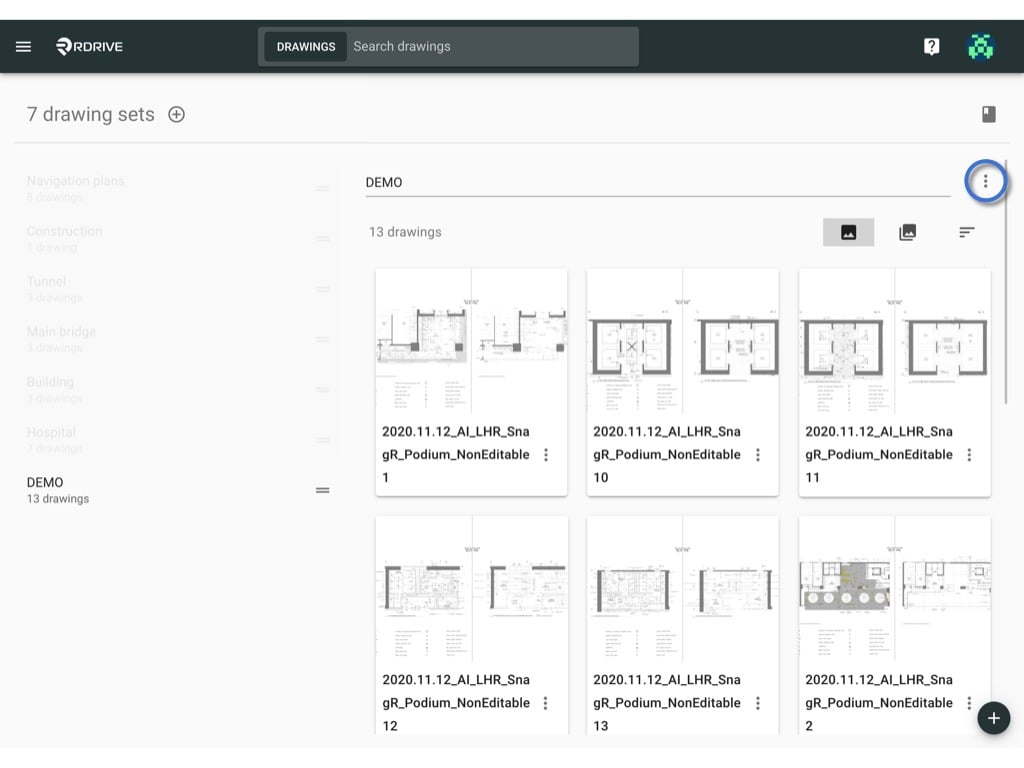Image resolution: width=1024 pixels, height=768 pixels.
Task: Click Hospital set drag handle
Action: tap(323, 440)
